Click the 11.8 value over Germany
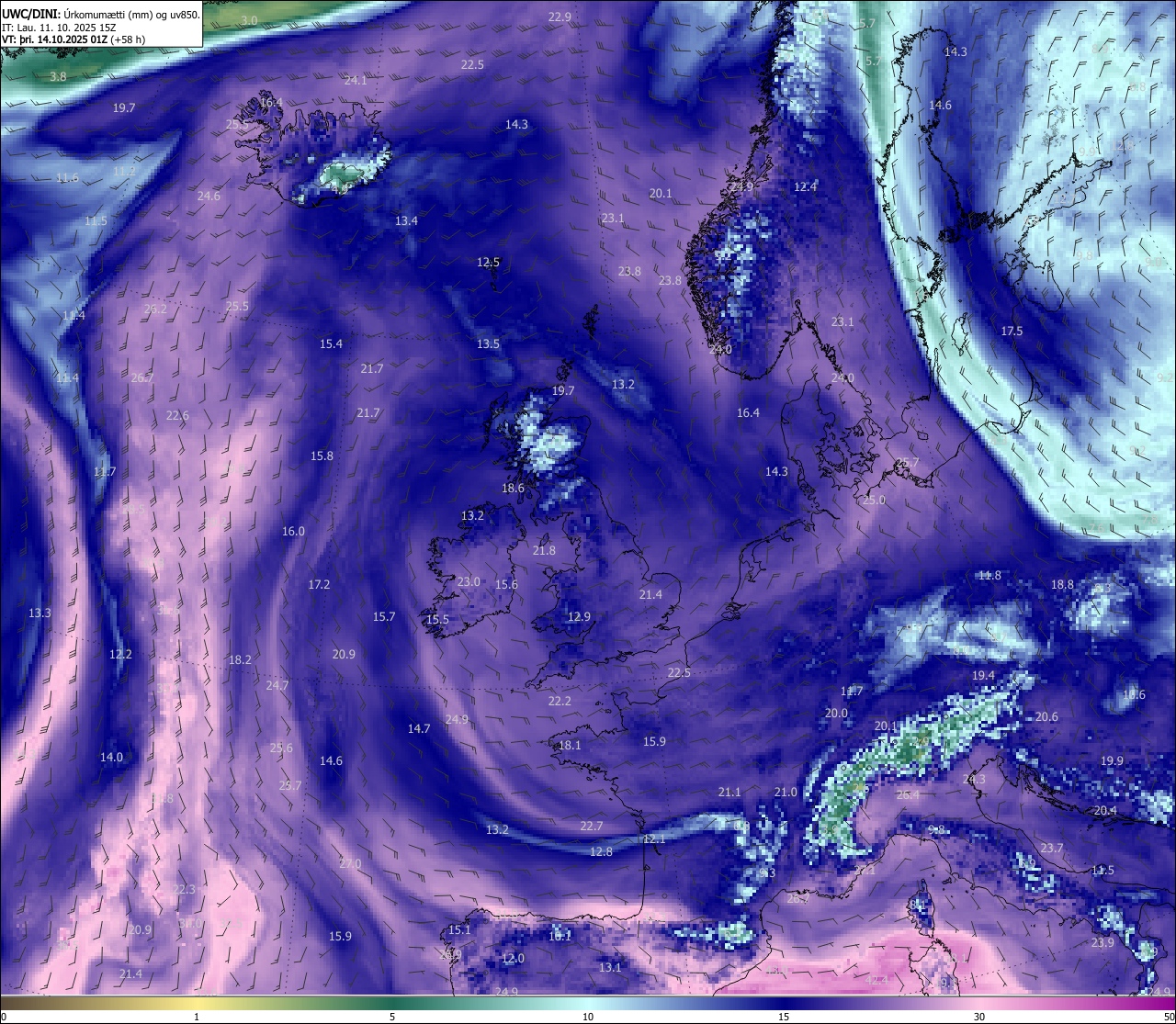Viewport: 1176px width, 1024px height. click(x=989, y=575)
